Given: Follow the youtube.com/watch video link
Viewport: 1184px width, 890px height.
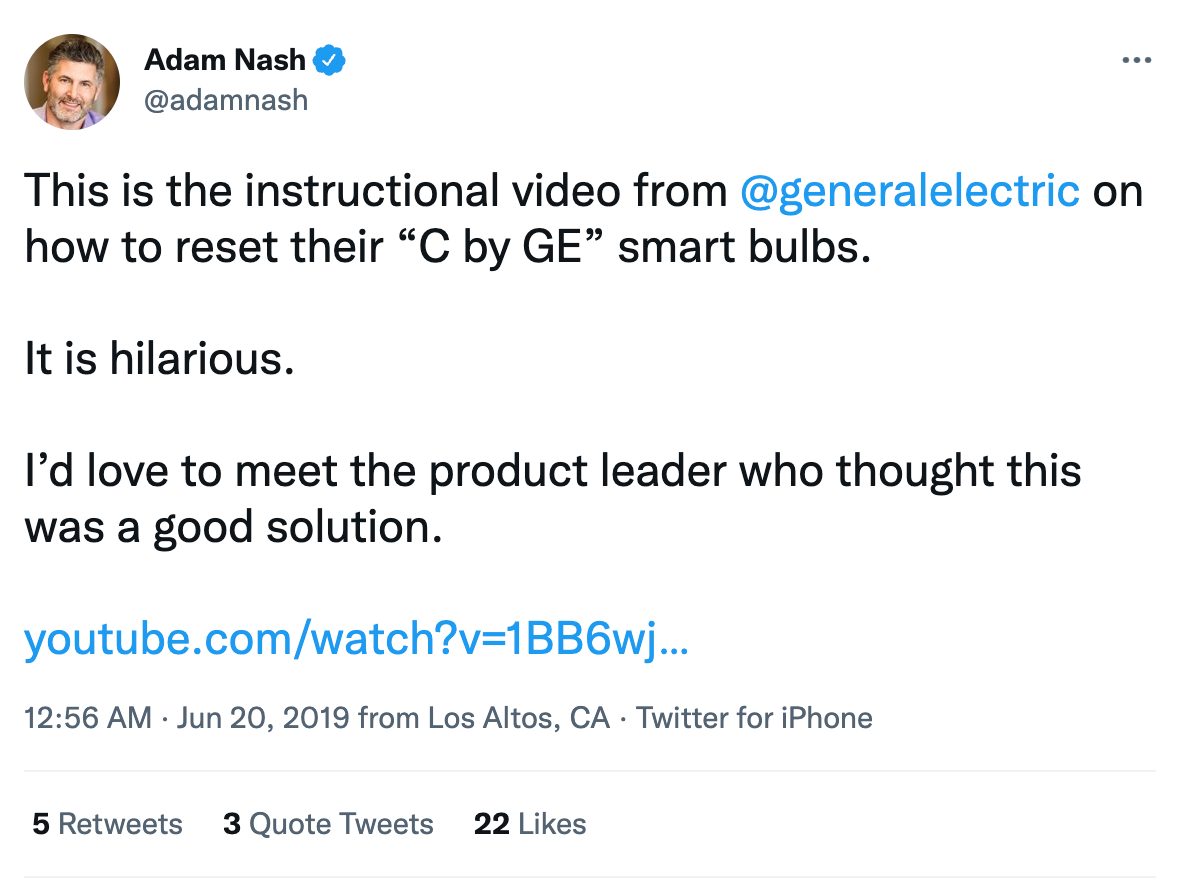Looking at the screenshot, I should [x=355, y=638].
